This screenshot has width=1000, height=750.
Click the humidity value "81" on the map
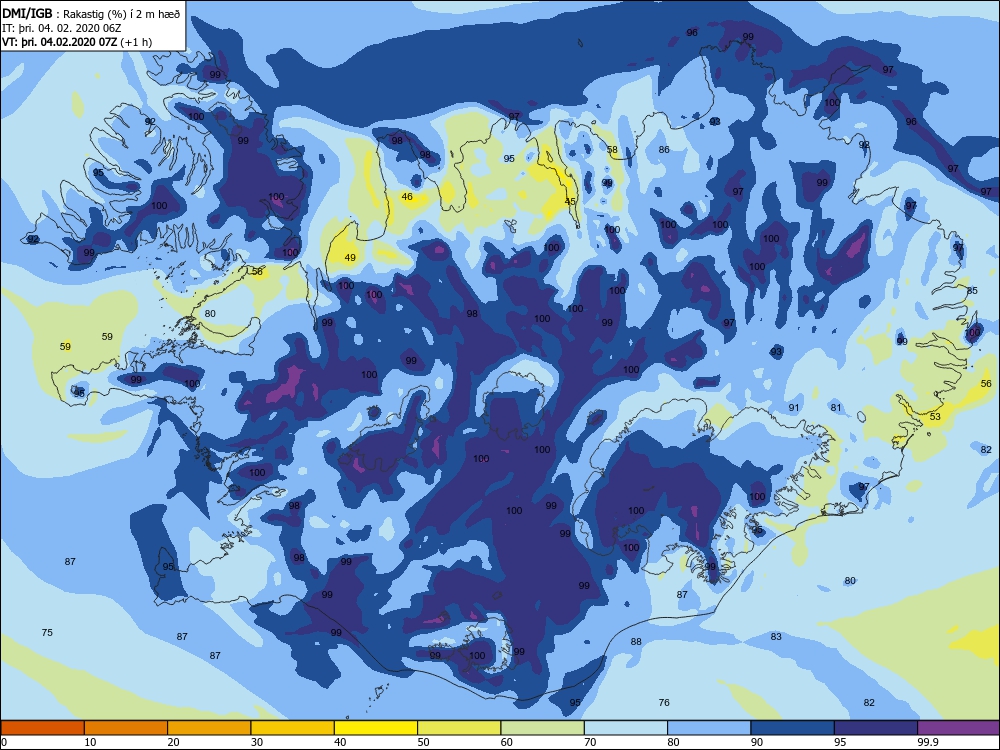point(836,408)
